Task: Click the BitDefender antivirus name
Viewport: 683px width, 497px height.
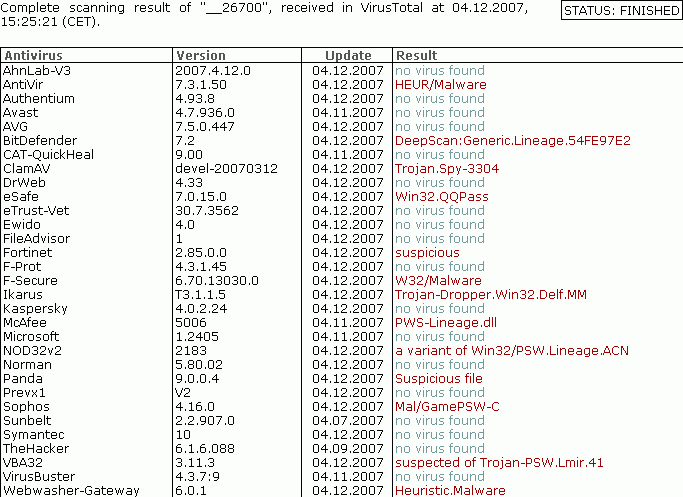Action: (40, 141)
